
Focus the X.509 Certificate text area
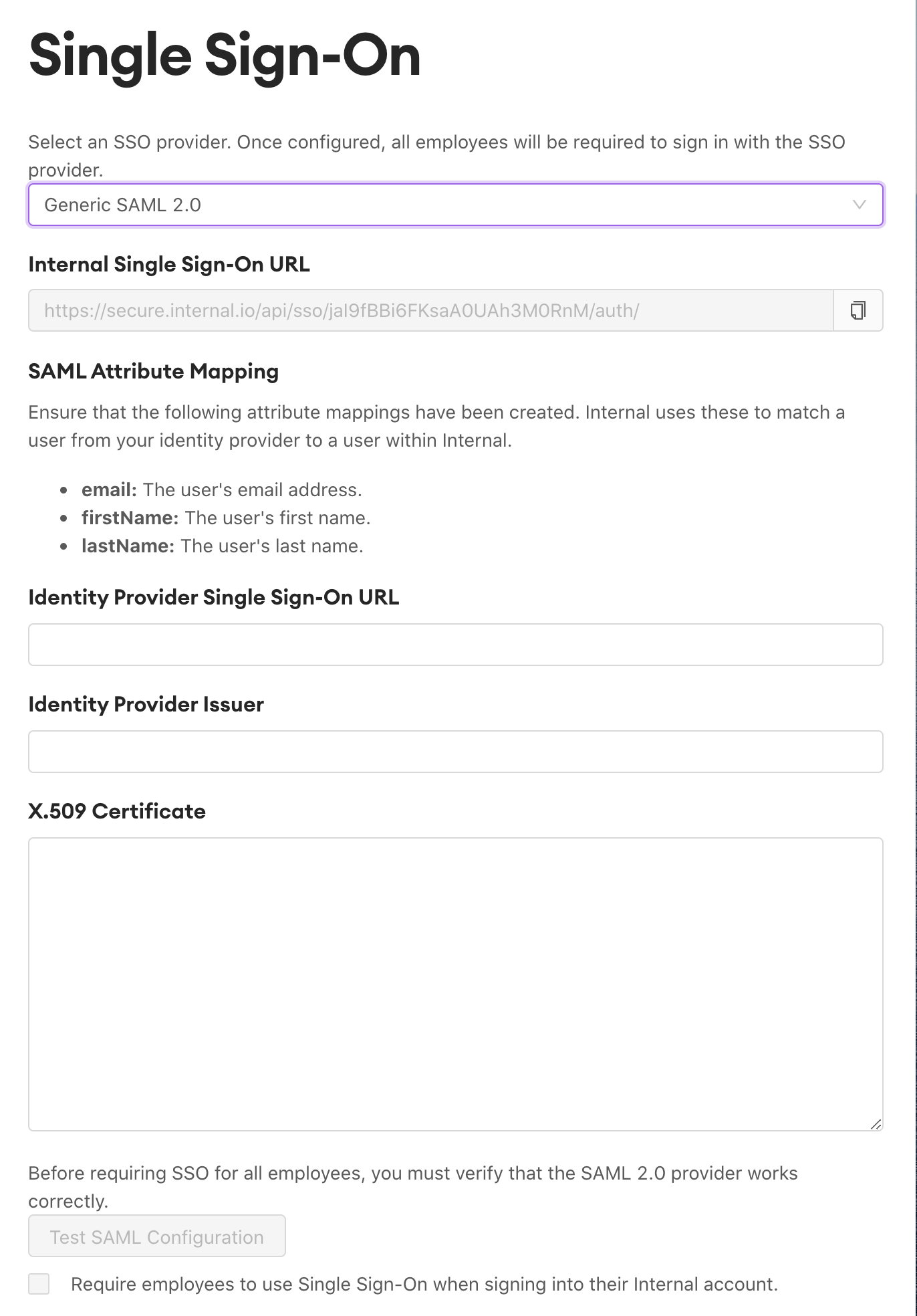click(x=455, y=984)
